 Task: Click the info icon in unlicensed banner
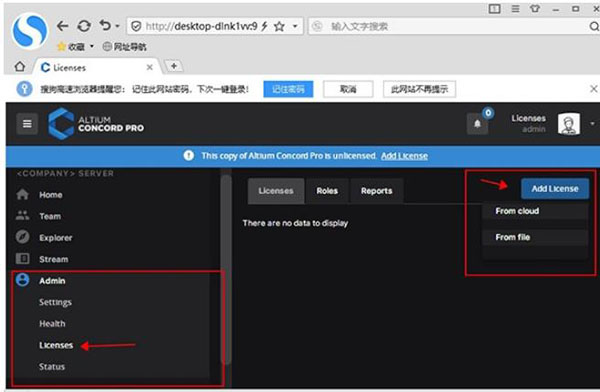[x=189, y=155]
